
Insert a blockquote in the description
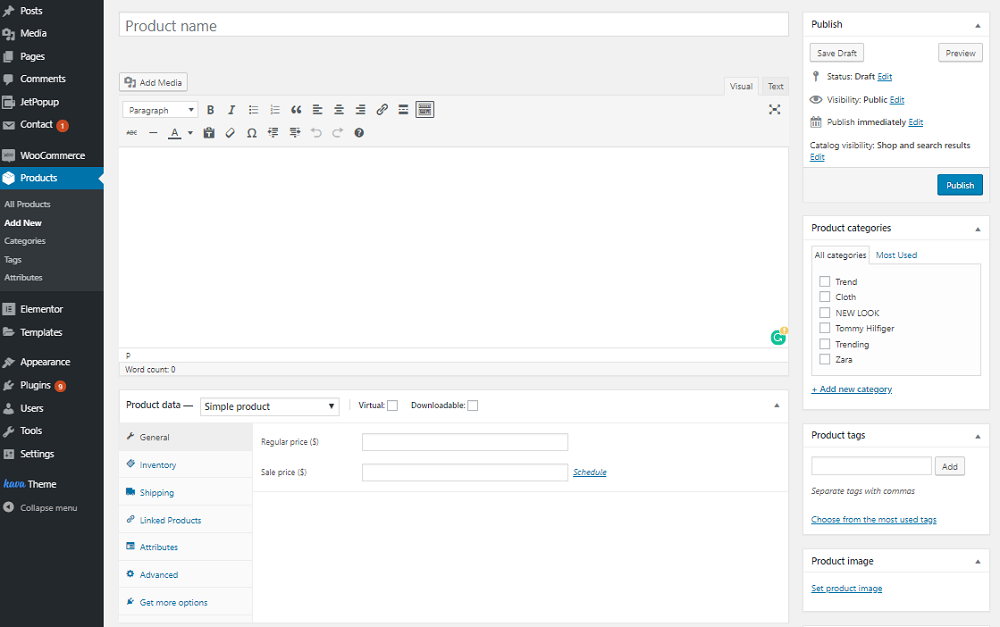pos(296,110)
